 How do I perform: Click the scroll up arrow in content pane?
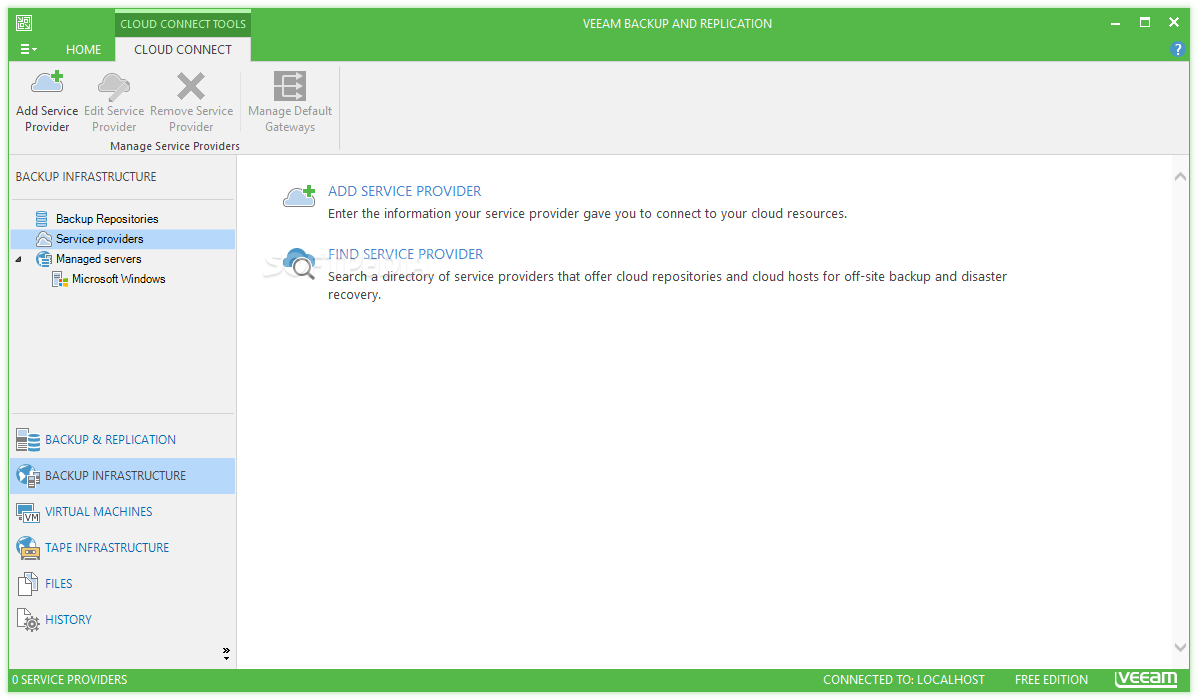coord(1180,177)
